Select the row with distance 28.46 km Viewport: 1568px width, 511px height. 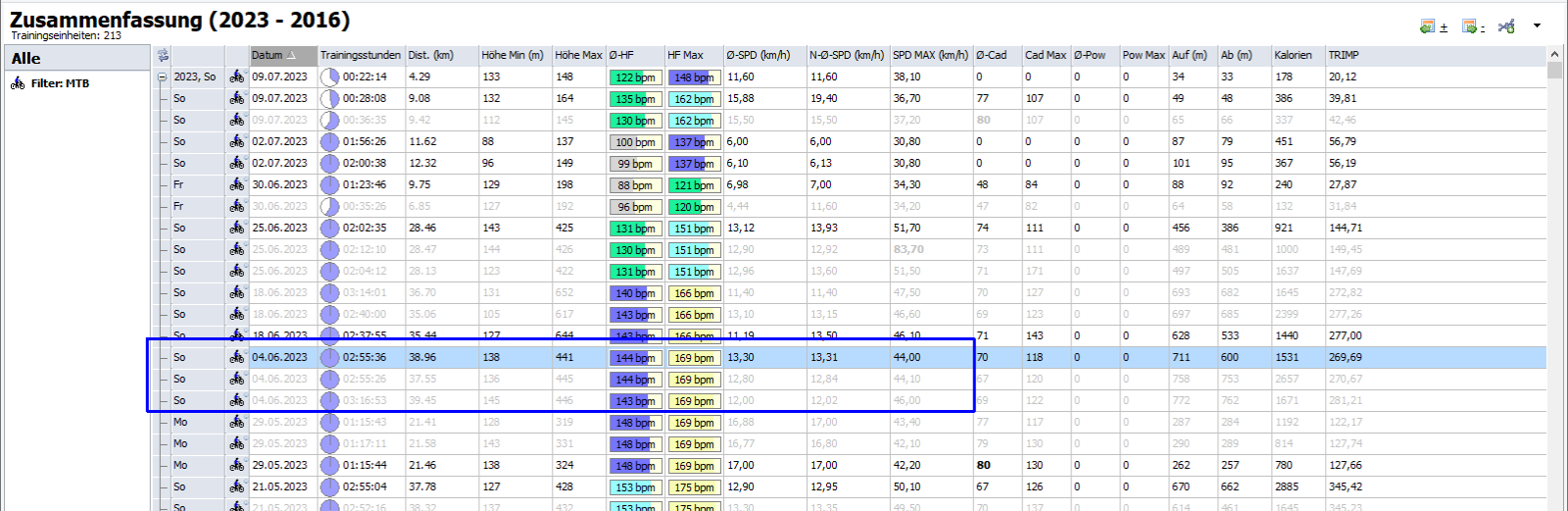(422, 228)
